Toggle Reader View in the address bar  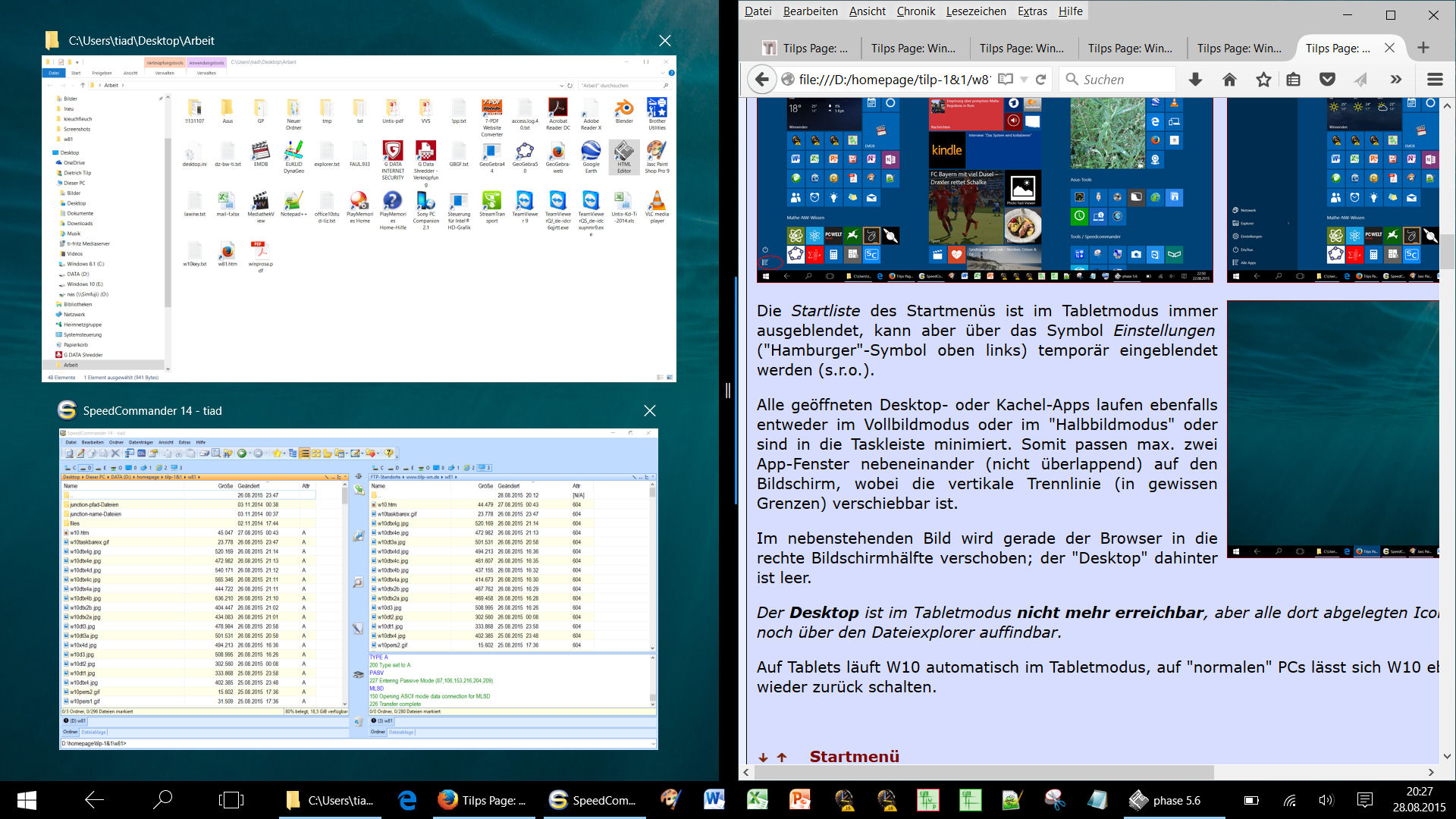(1006, 80)
